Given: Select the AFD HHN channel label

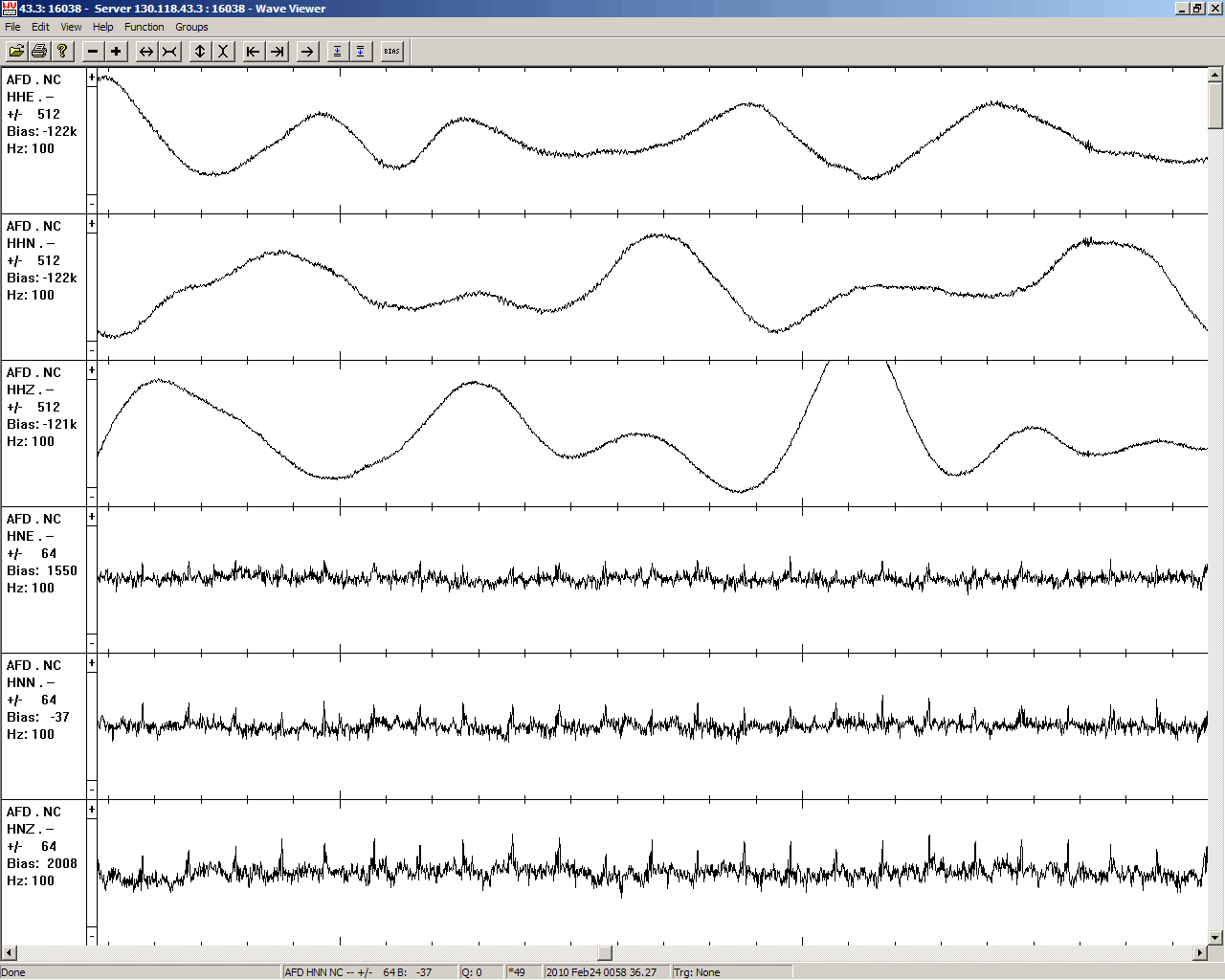Looking at the screenshot, I should (43, 286).
